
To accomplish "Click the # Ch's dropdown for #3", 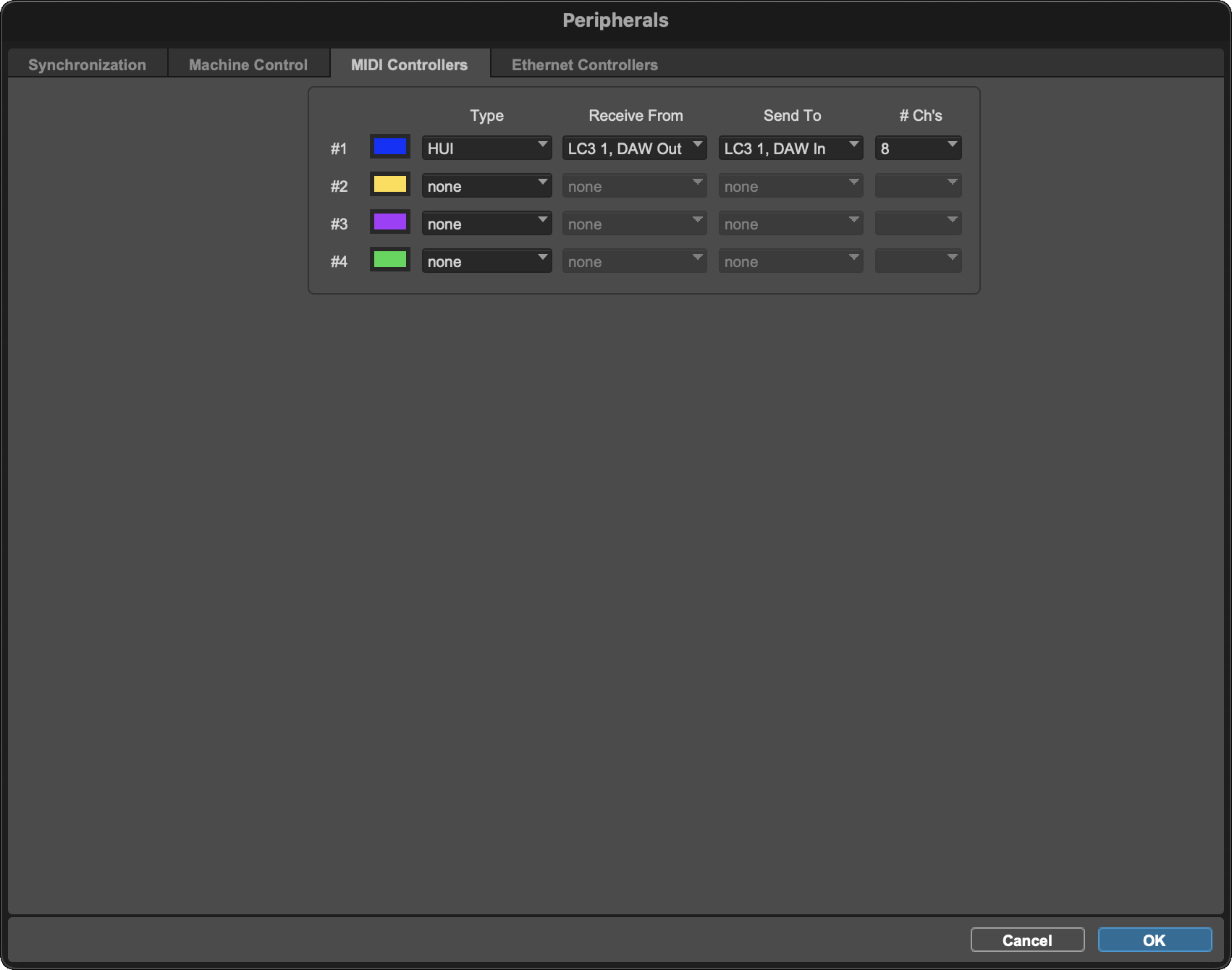I will coord(918,224).
